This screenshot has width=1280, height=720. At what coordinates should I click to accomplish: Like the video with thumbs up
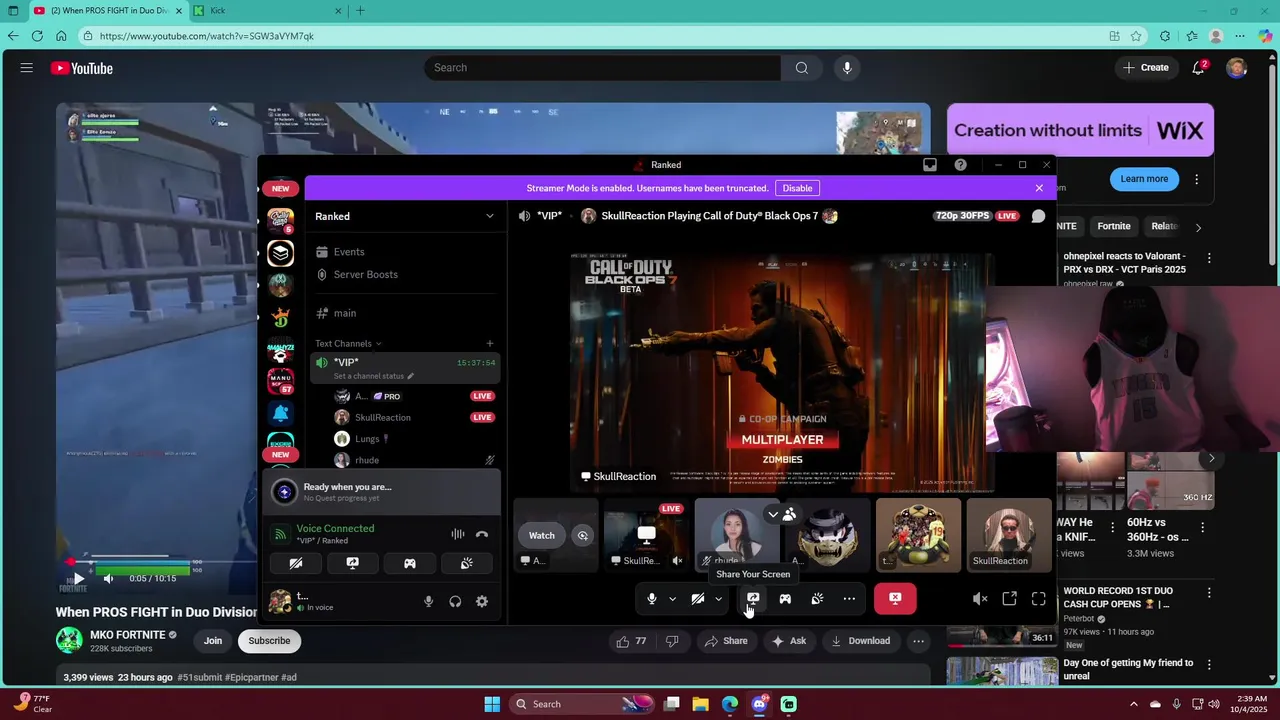coord(631,641)
